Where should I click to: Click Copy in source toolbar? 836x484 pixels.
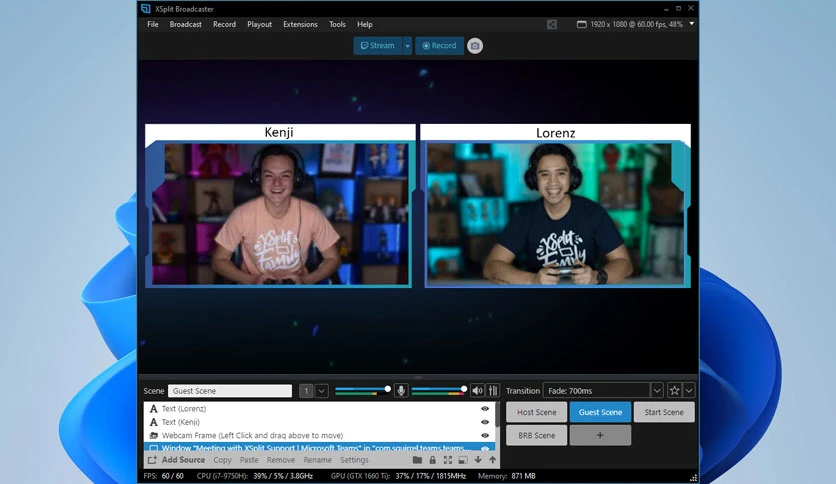[222, 459]
